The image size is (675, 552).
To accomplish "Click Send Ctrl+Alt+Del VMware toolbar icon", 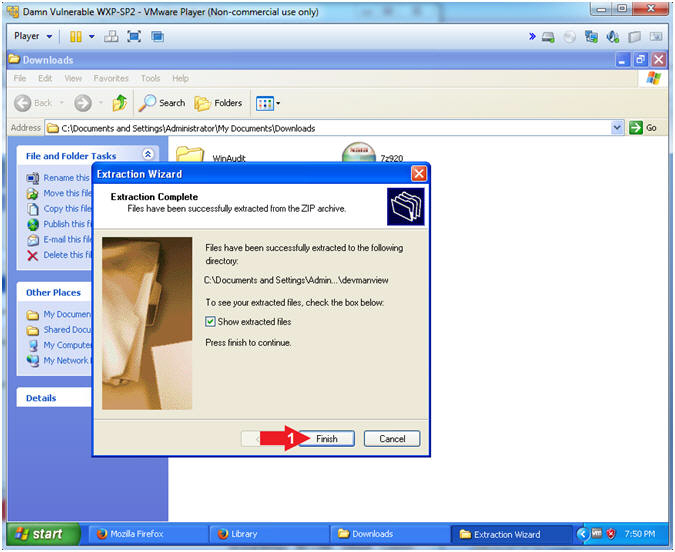I will point(111,37).
